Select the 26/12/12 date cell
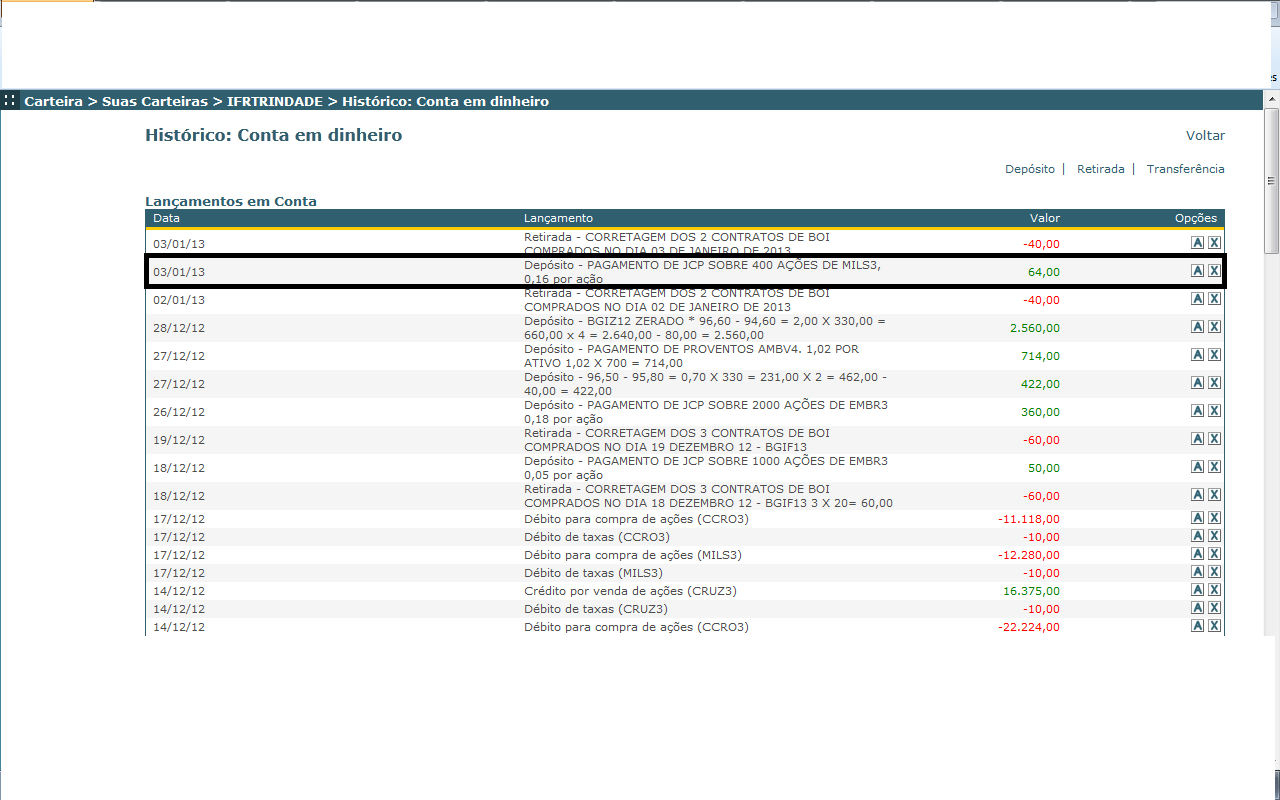This screenshot has width=1280, height=800. 179,412
